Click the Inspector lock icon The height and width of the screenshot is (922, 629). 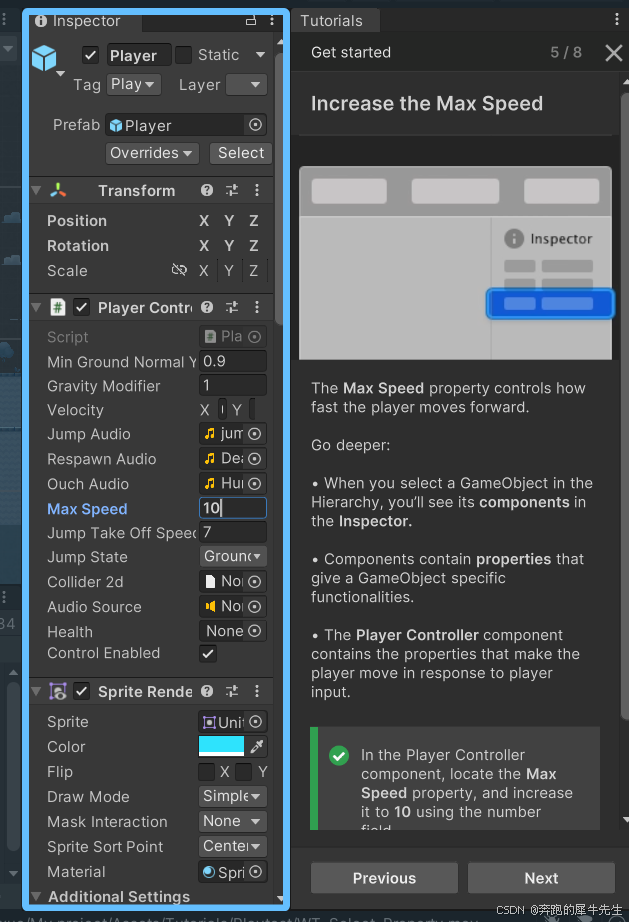pos(251,21)
